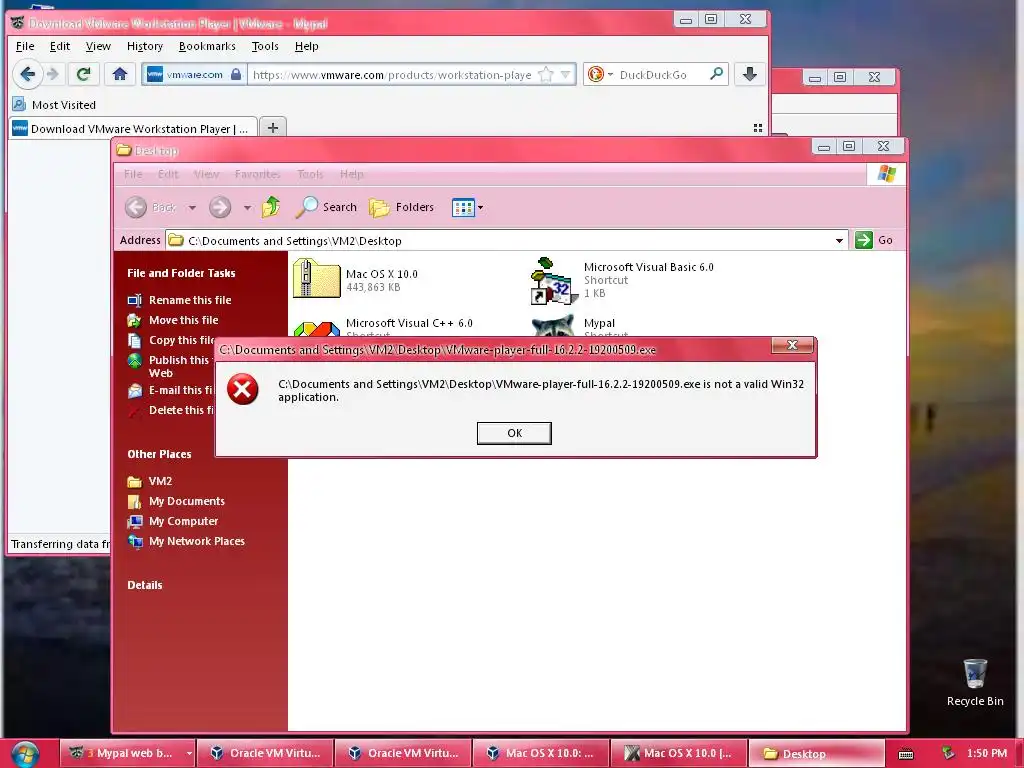Open the URL history dropdown arrow
Viewport: 1024px width, 768px height.
566,74
